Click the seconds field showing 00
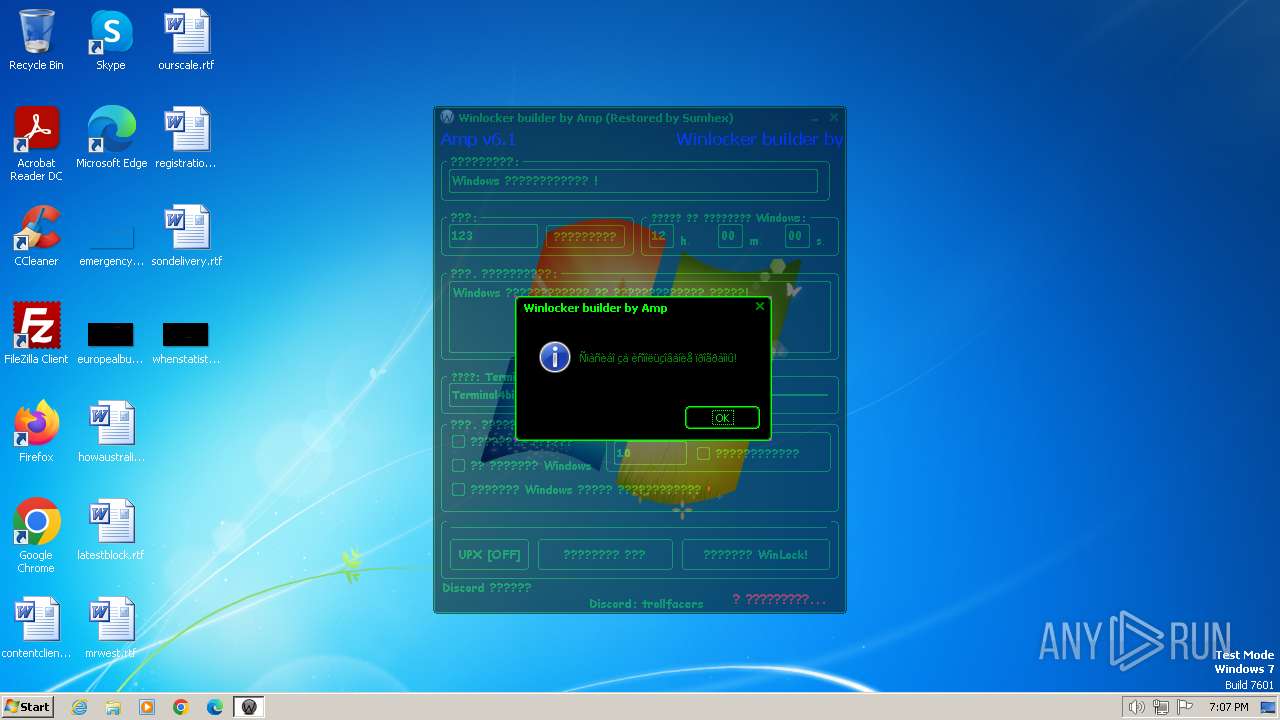This screenshot has height=720, width=1280. [x=796, y=236]
